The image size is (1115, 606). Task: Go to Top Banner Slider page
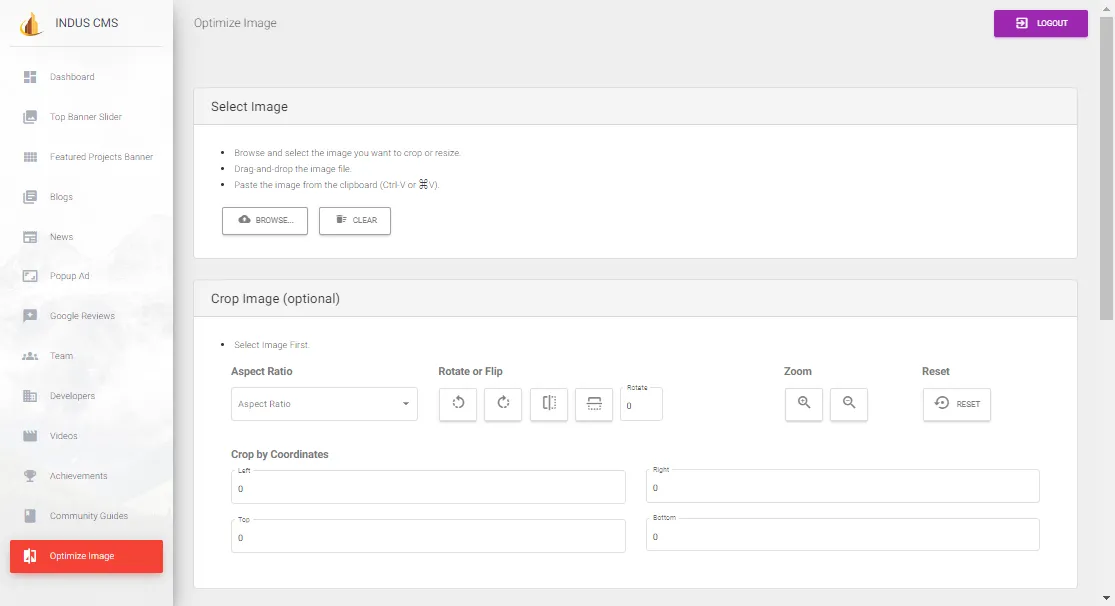point(85,117)
